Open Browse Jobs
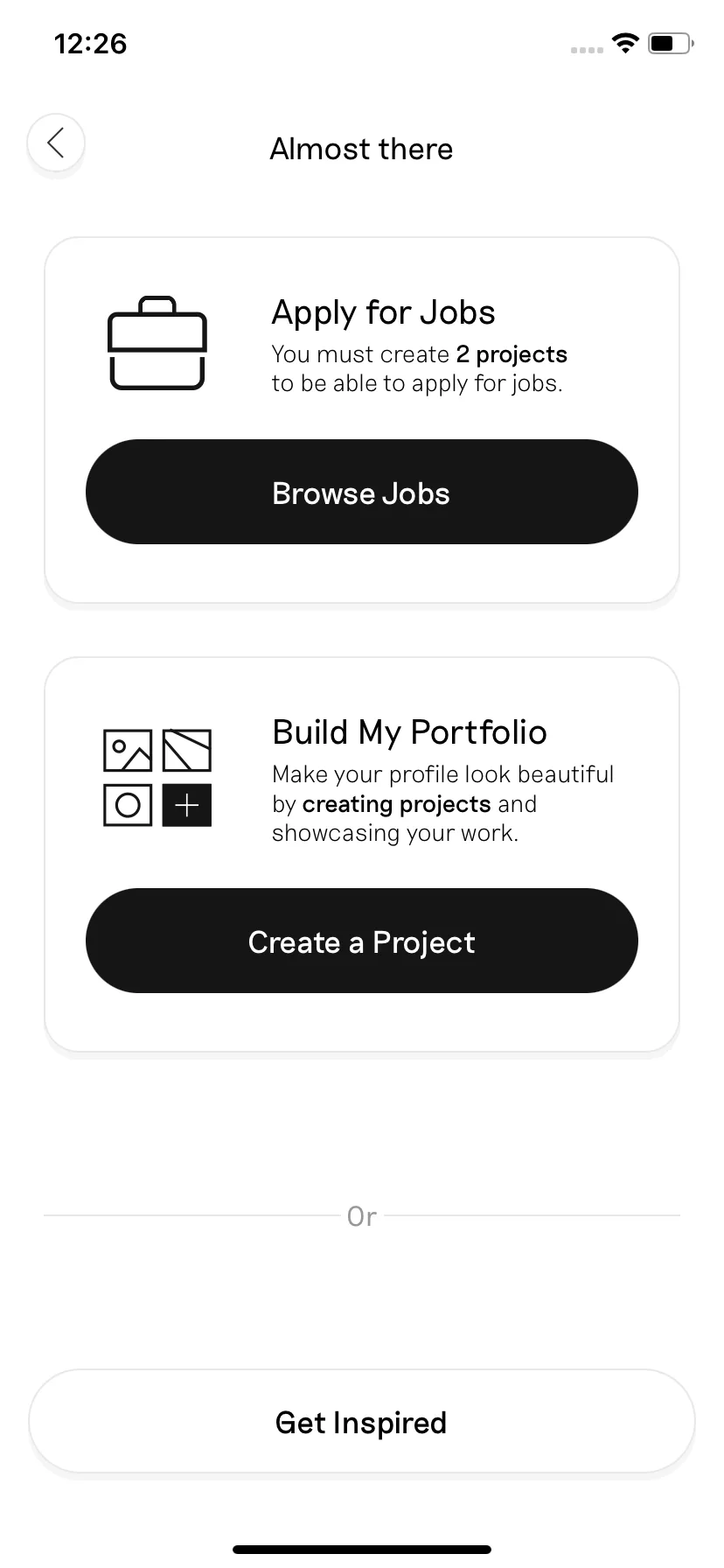 (362, 492)
